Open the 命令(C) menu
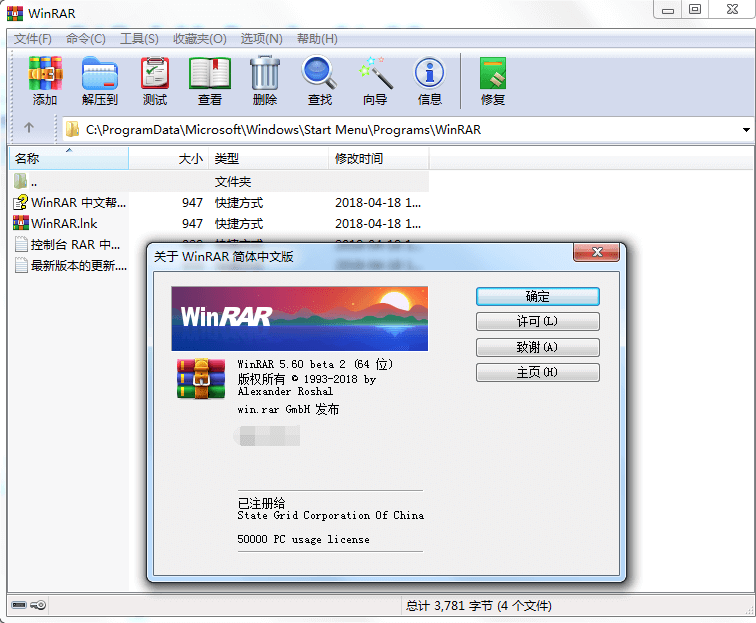 click(x=86, y=39)
